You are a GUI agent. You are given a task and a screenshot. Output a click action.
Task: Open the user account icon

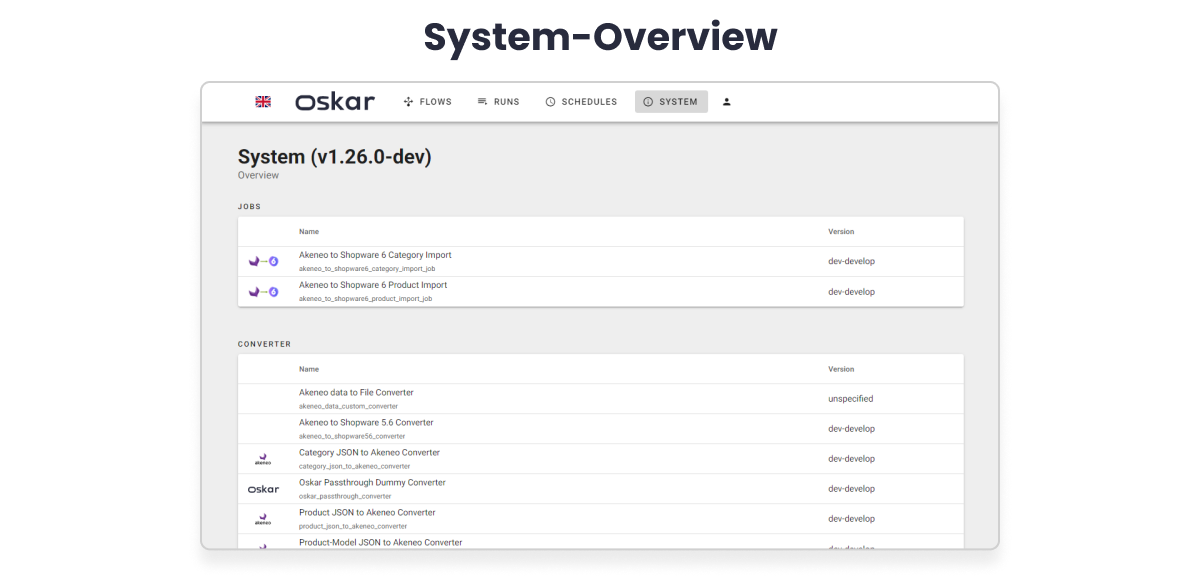(727, 102)
